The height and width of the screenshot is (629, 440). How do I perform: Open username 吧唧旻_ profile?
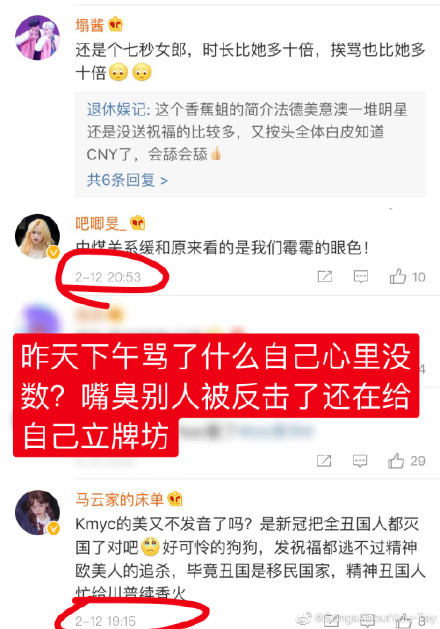(x=101, y=223)
